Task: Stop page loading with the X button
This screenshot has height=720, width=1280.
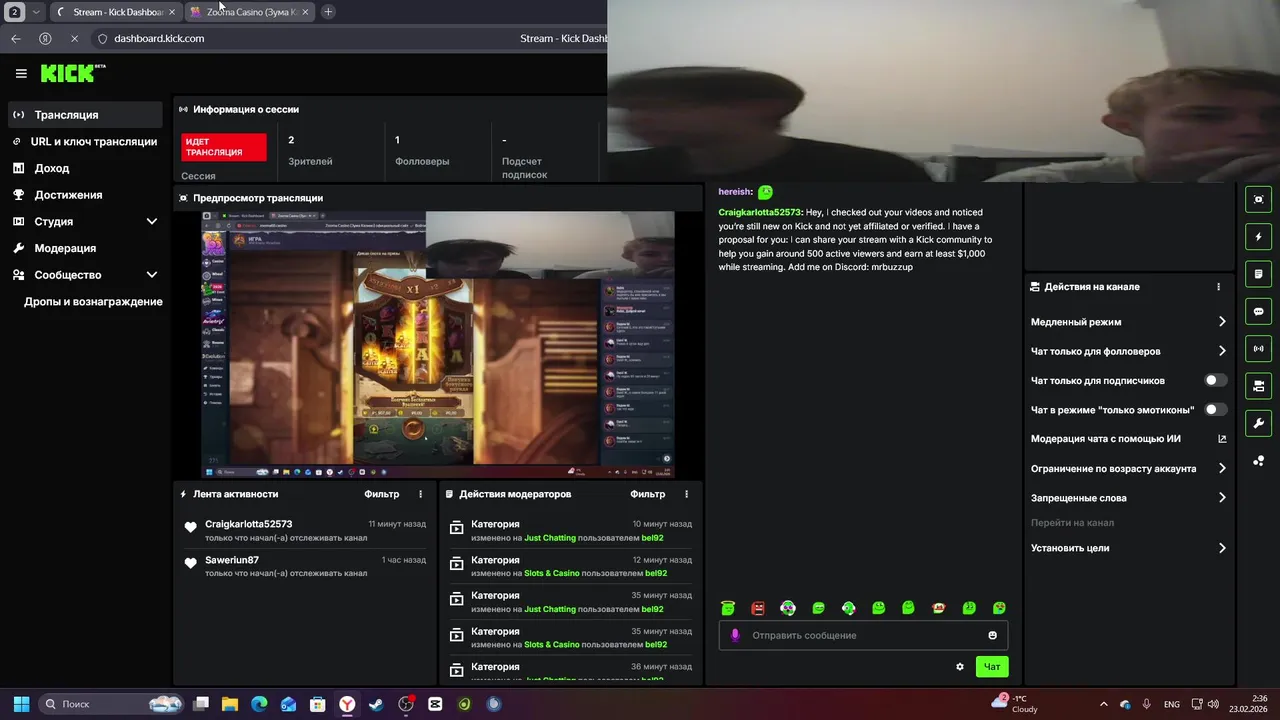Action: coord(74,38)
